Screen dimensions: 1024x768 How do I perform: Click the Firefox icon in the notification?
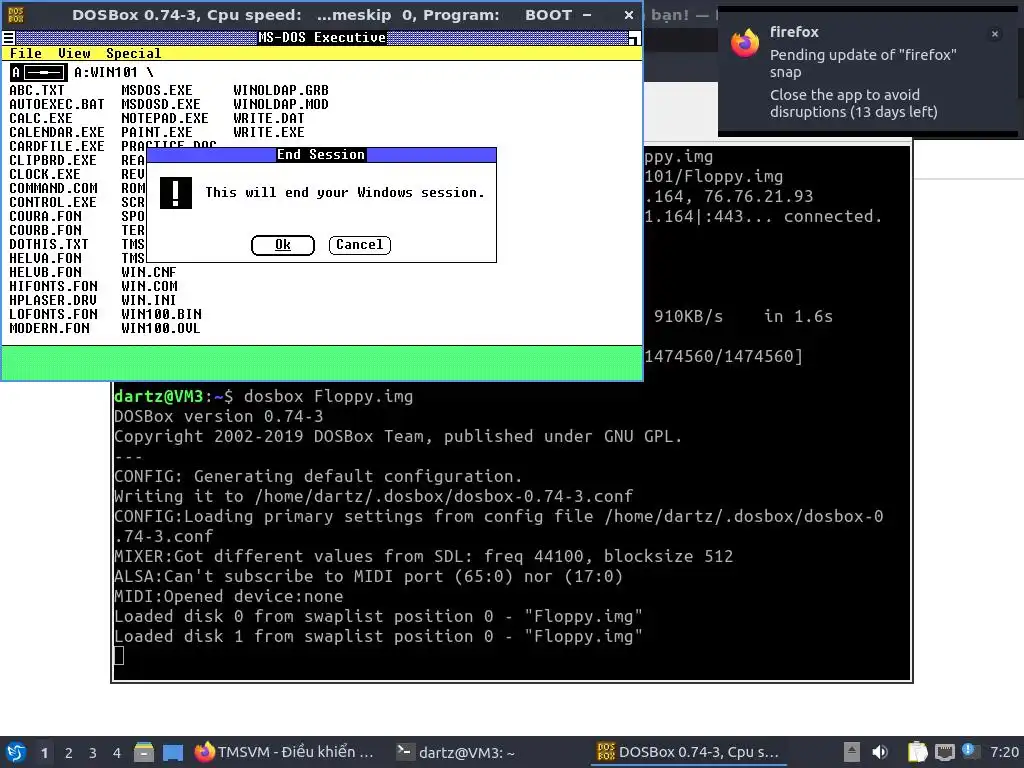745,44
